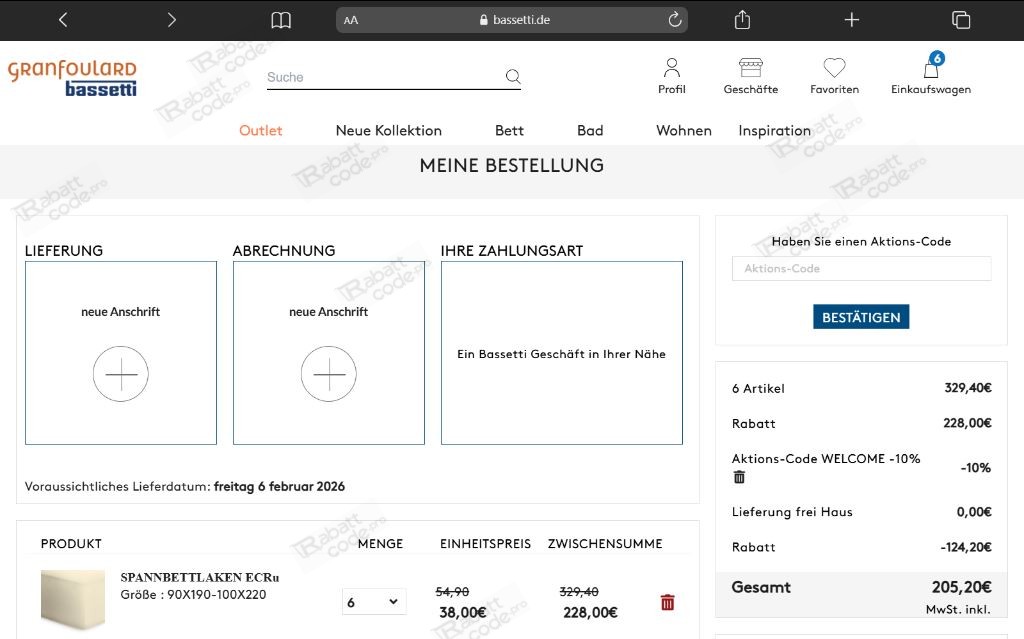
Task: Open the Geschäfte store locator icon
Action: tap(750, 69)
